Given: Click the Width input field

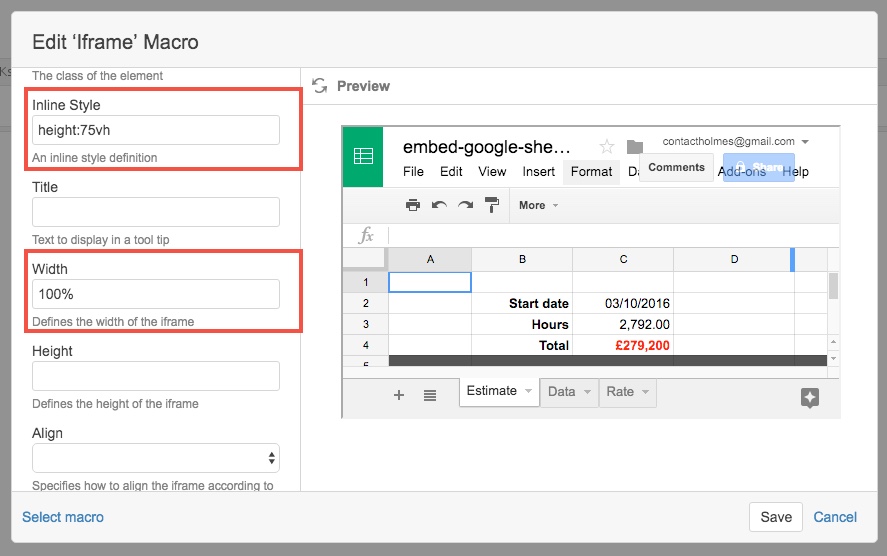Looking at the screenshot, I should [156, 294].
